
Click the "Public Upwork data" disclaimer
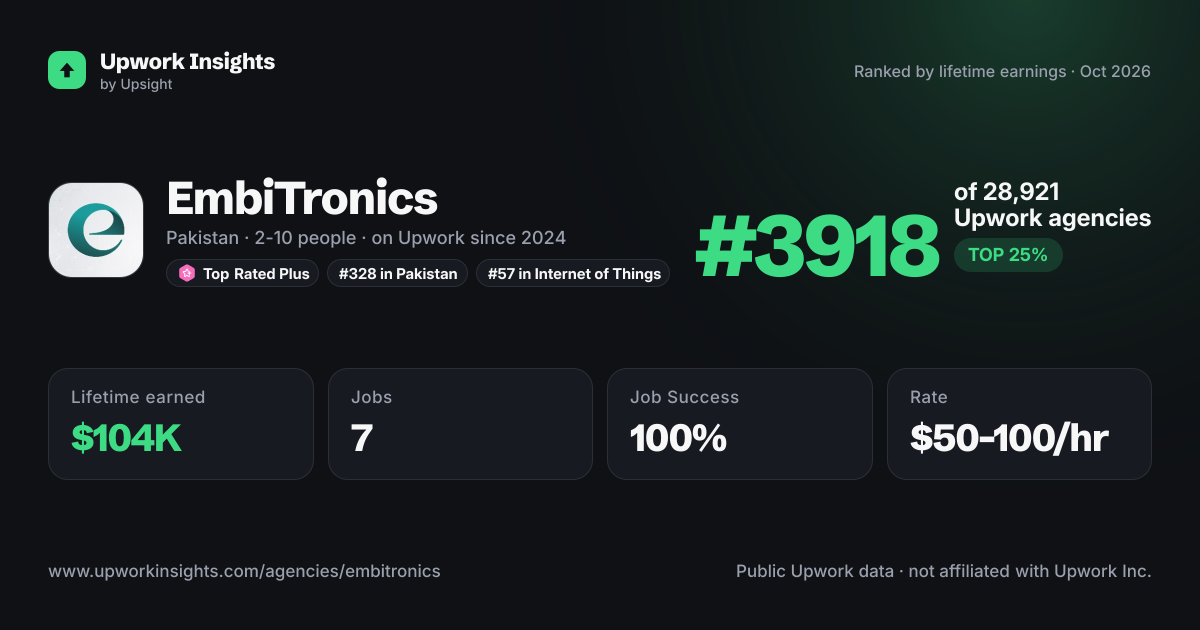[944, 571]
